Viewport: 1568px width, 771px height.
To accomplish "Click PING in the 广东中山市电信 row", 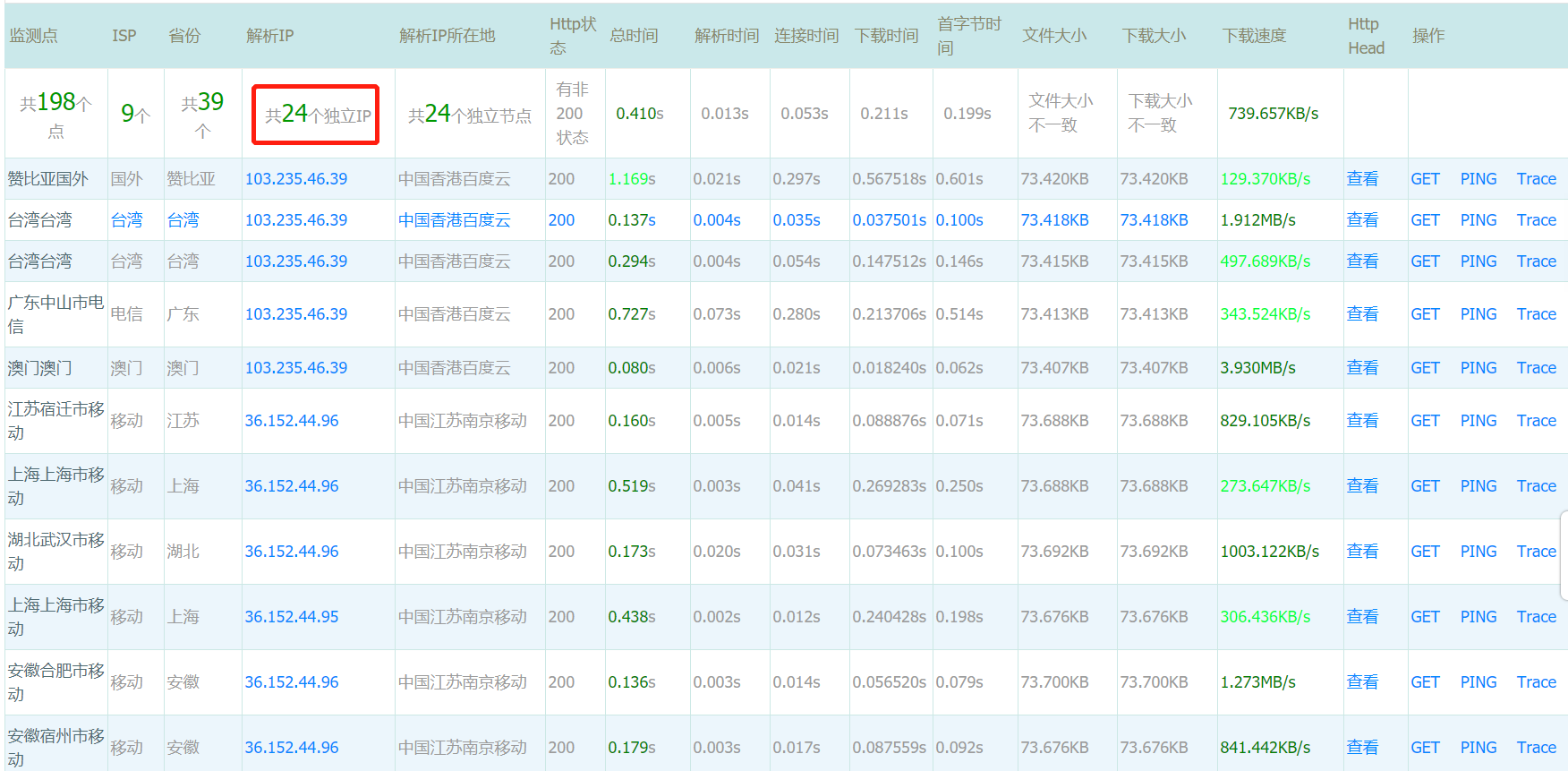I will tap(1479, 314).
